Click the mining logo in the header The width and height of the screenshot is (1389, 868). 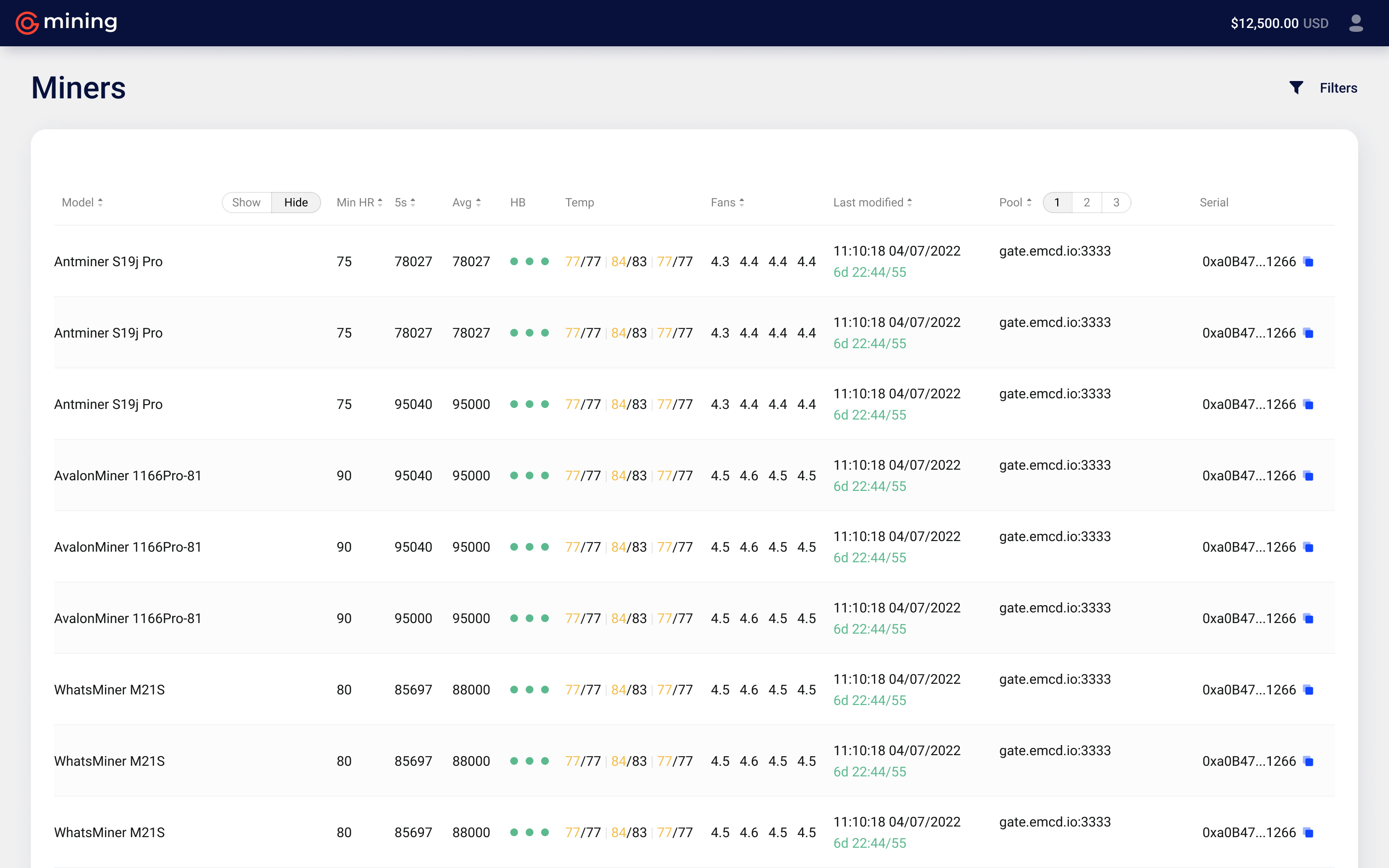click(66, 23)
